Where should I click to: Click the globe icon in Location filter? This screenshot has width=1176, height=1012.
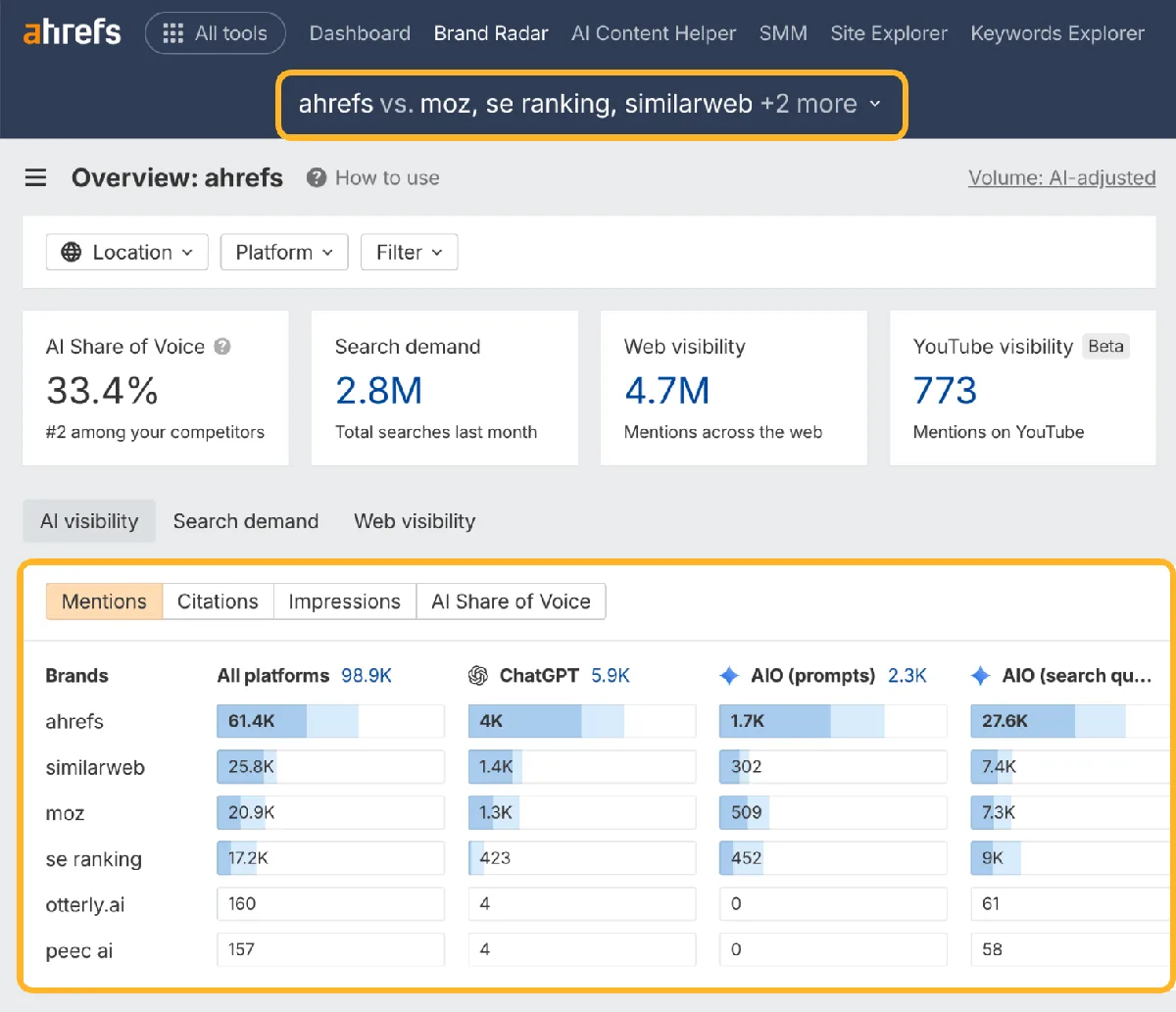click(72, 252)
